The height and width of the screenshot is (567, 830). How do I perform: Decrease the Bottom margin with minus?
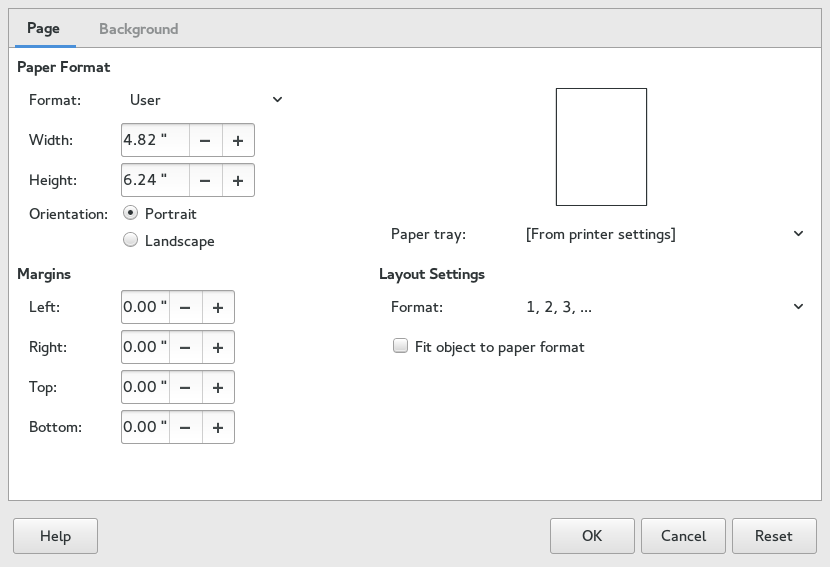tap(185, 427)
